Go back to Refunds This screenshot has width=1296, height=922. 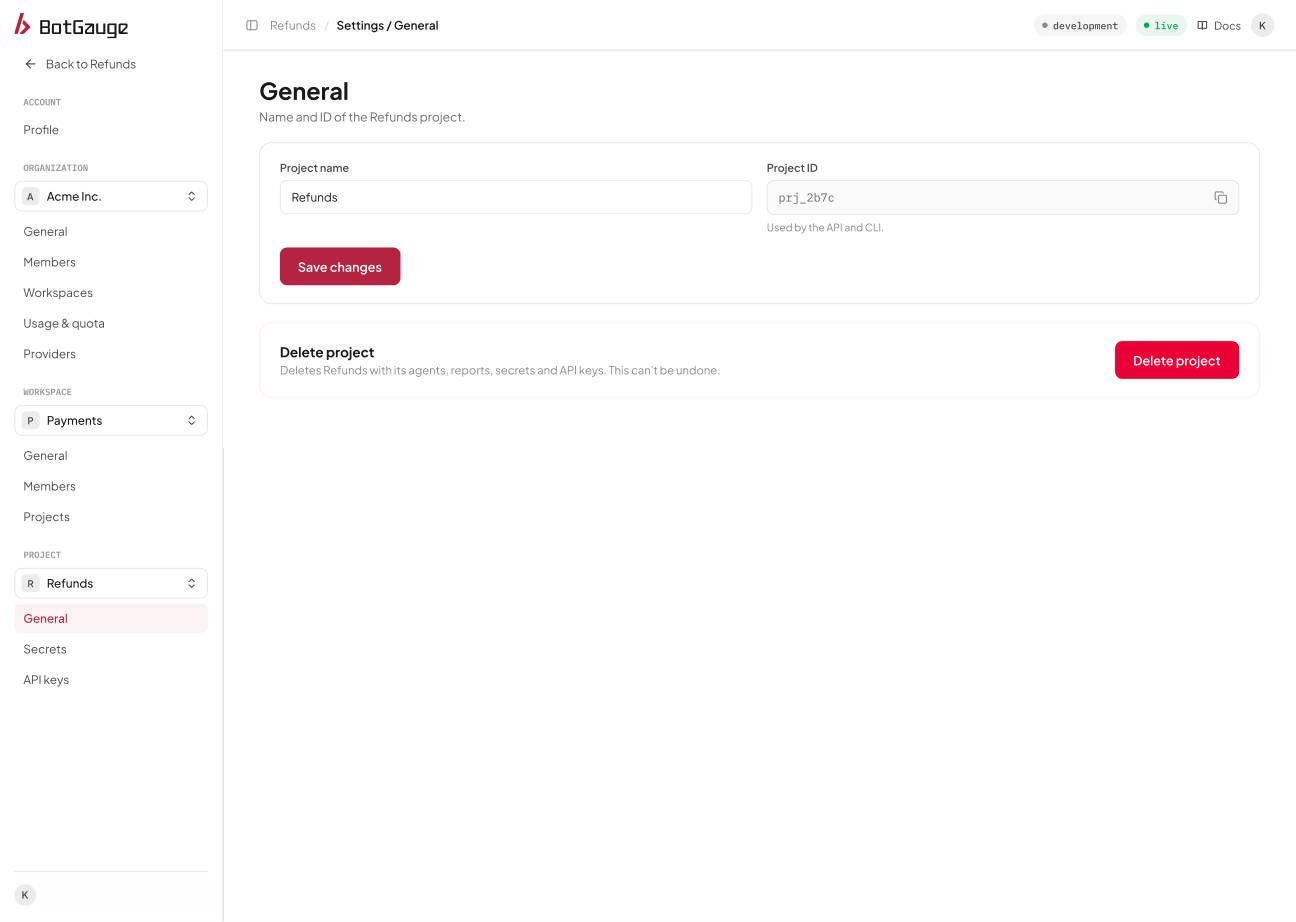80,64
